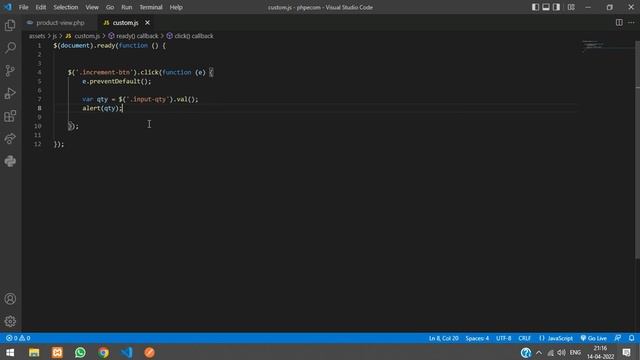This screenshot has height=360, width=640.
Task: Toggle the panel layout icon
Action: tap(546, 7)
